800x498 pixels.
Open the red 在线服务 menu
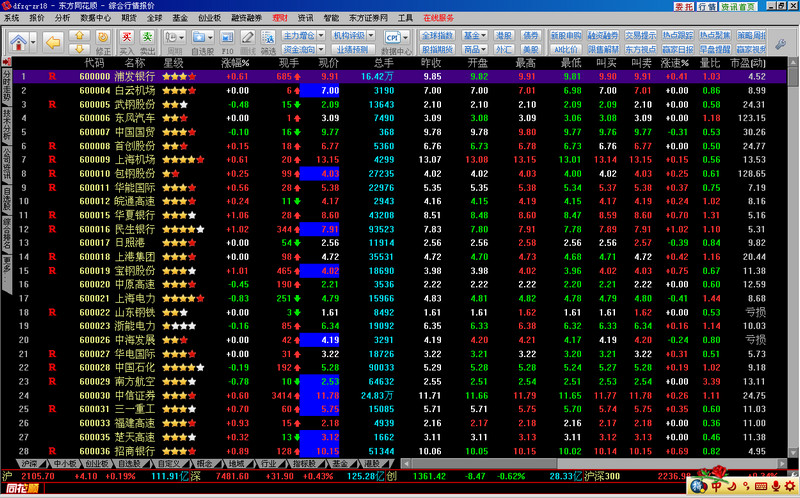pos(438,18)
